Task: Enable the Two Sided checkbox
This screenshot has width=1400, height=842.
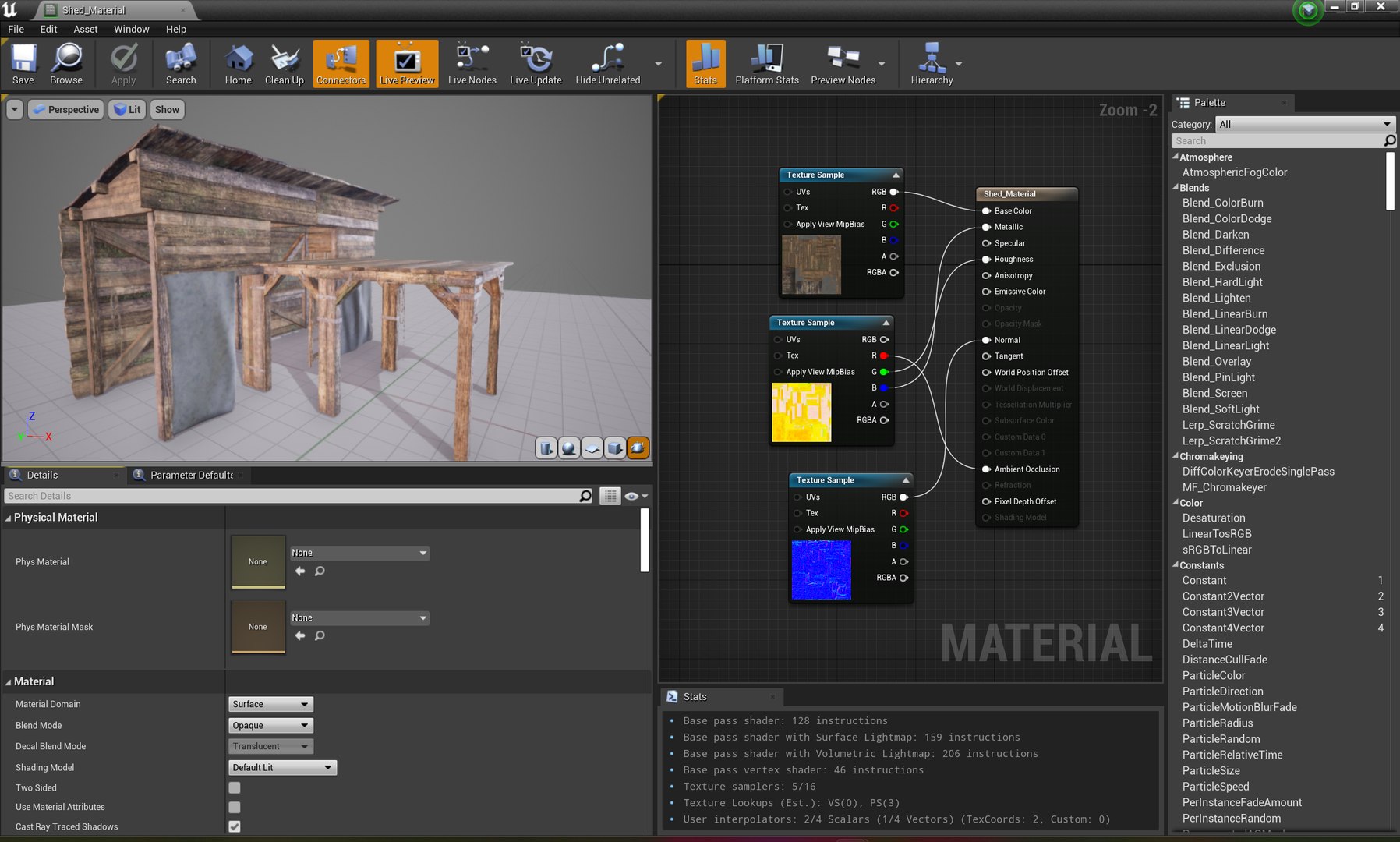Action: pyautogui.click(x=235, y=787)
